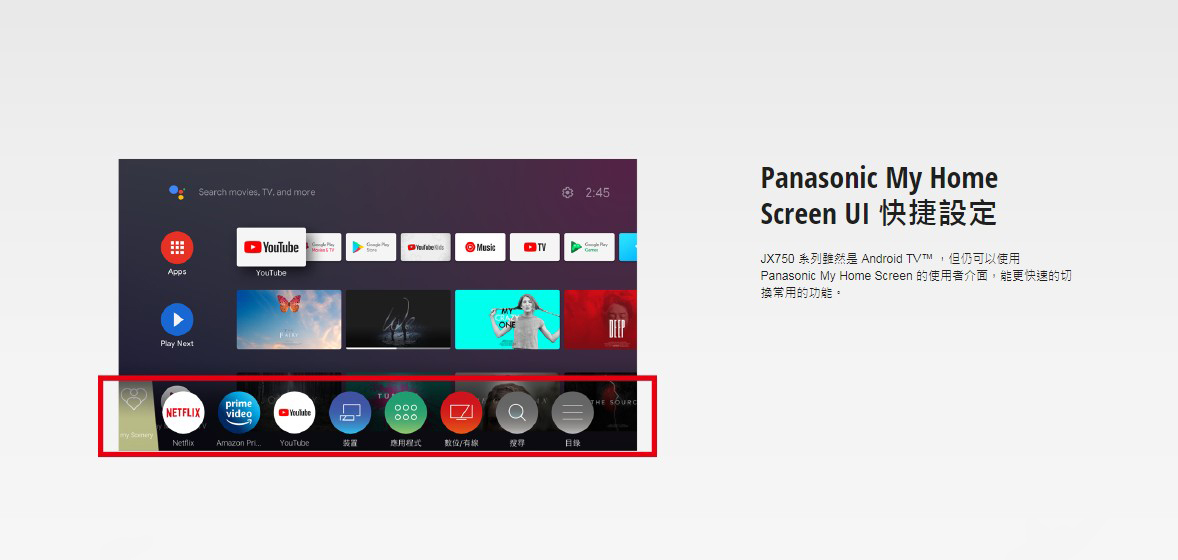Image resolution: width=1178 pixels, height=560 pixels.
Task: Select the blue 裝置 devices icon
Action: click(350, 413)
